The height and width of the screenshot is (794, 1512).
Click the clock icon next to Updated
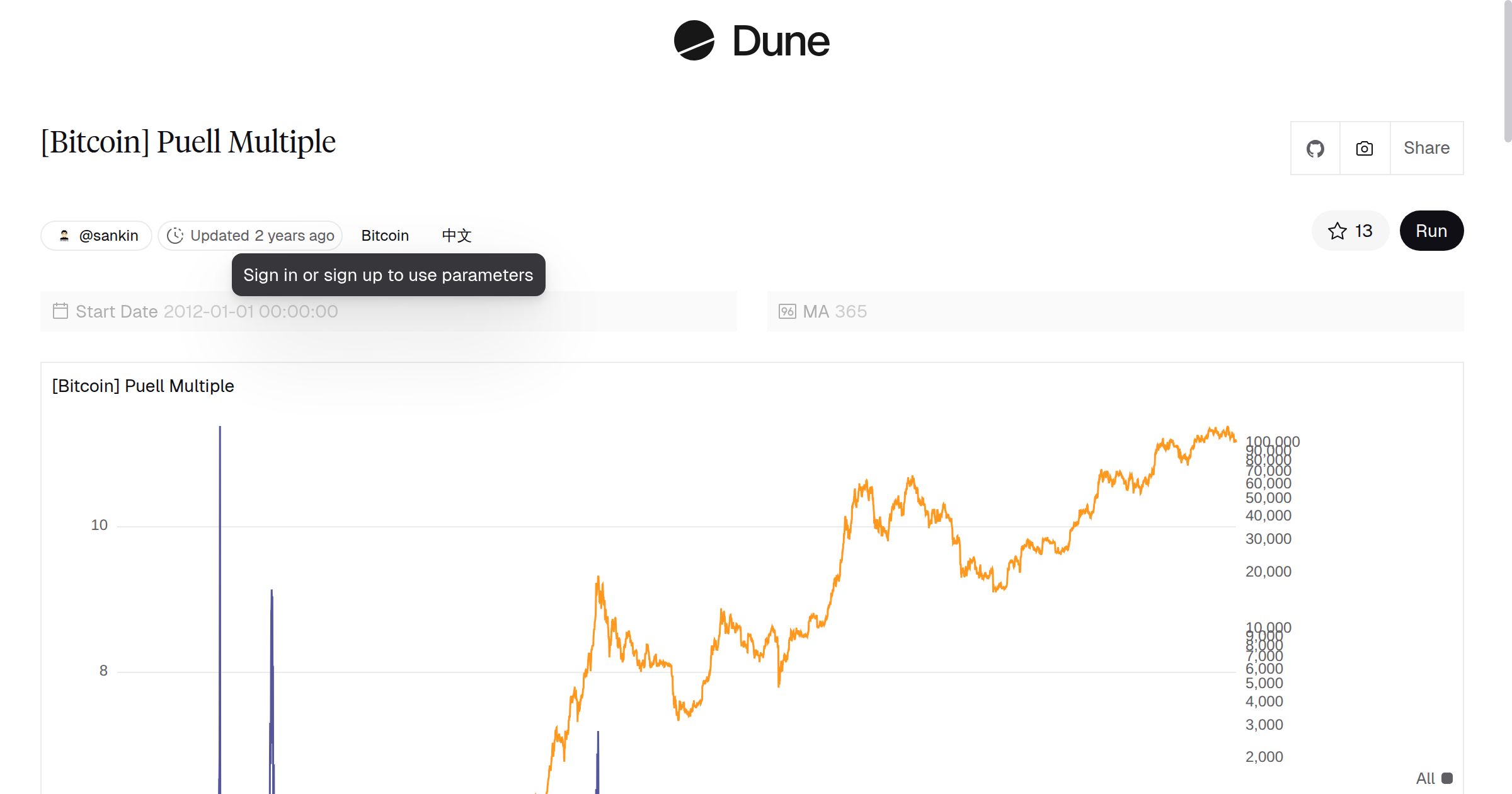176,235
